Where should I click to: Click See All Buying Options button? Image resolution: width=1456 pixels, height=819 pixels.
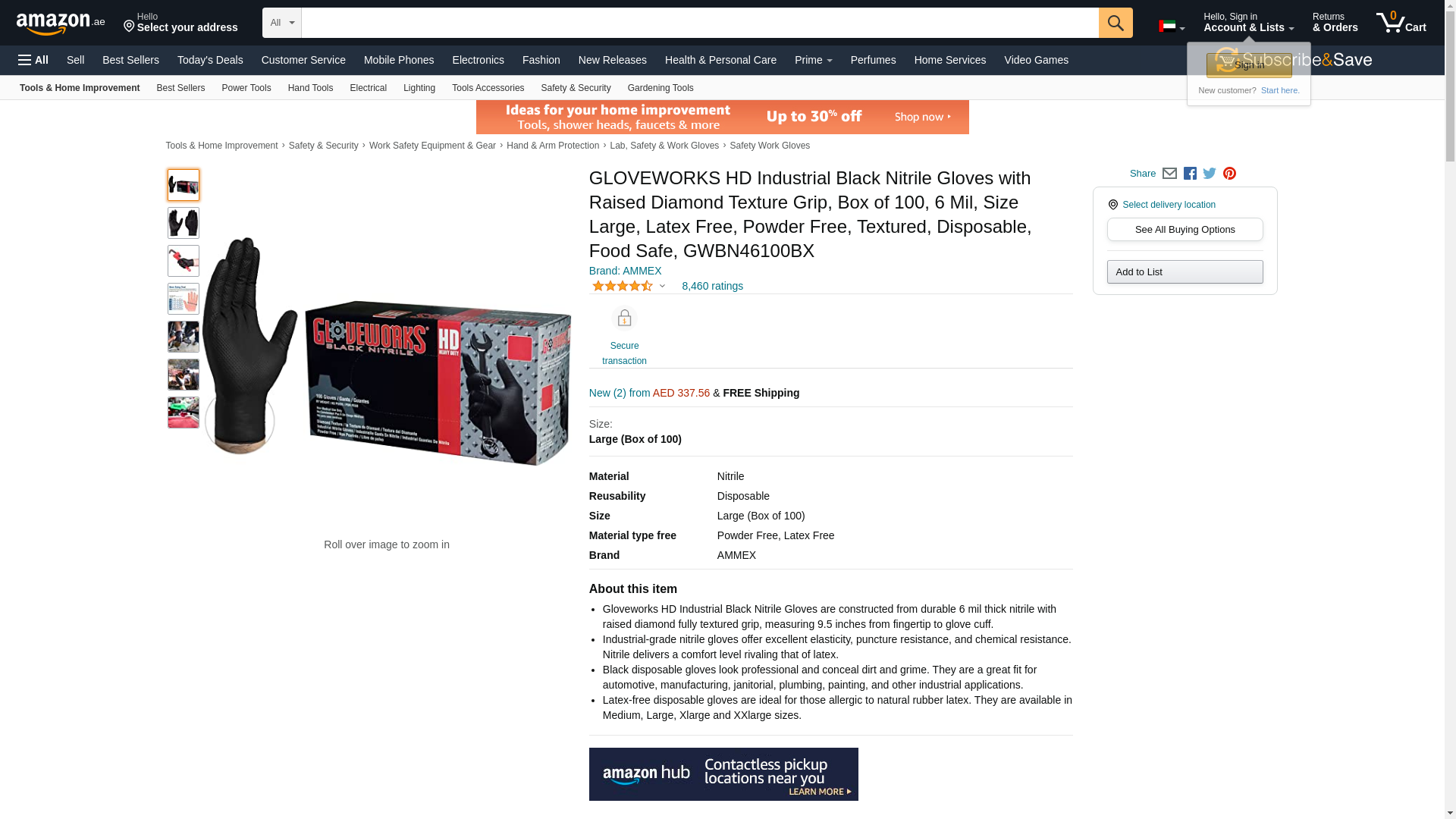[1185, 229]
